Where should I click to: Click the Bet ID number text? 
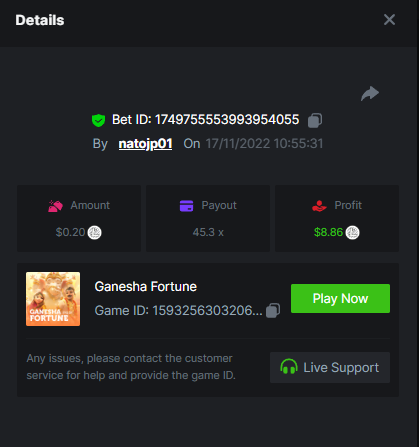[227, 120]
